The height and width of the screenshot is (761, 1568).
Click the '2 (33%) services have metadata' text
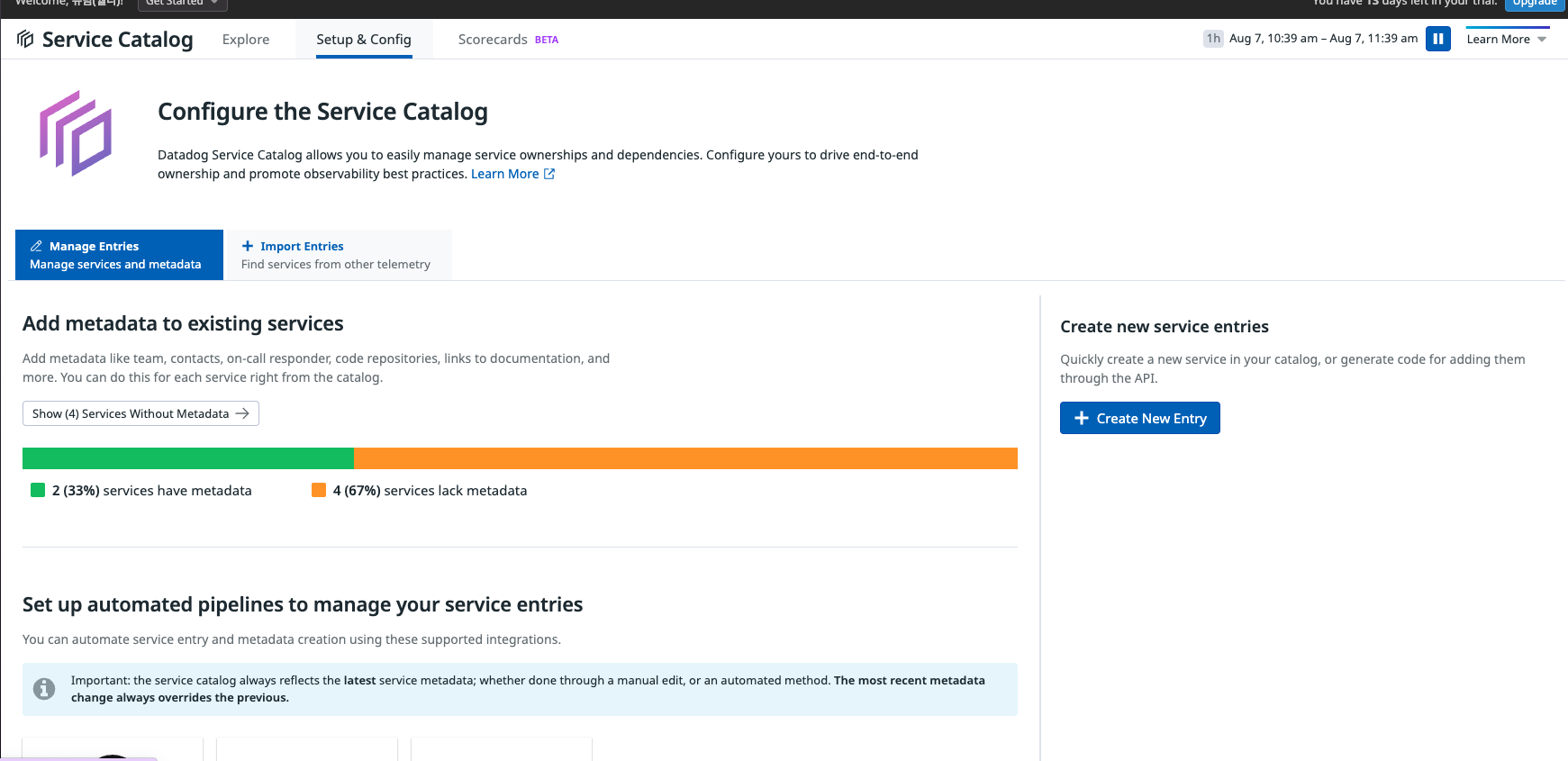coord(152,491)
